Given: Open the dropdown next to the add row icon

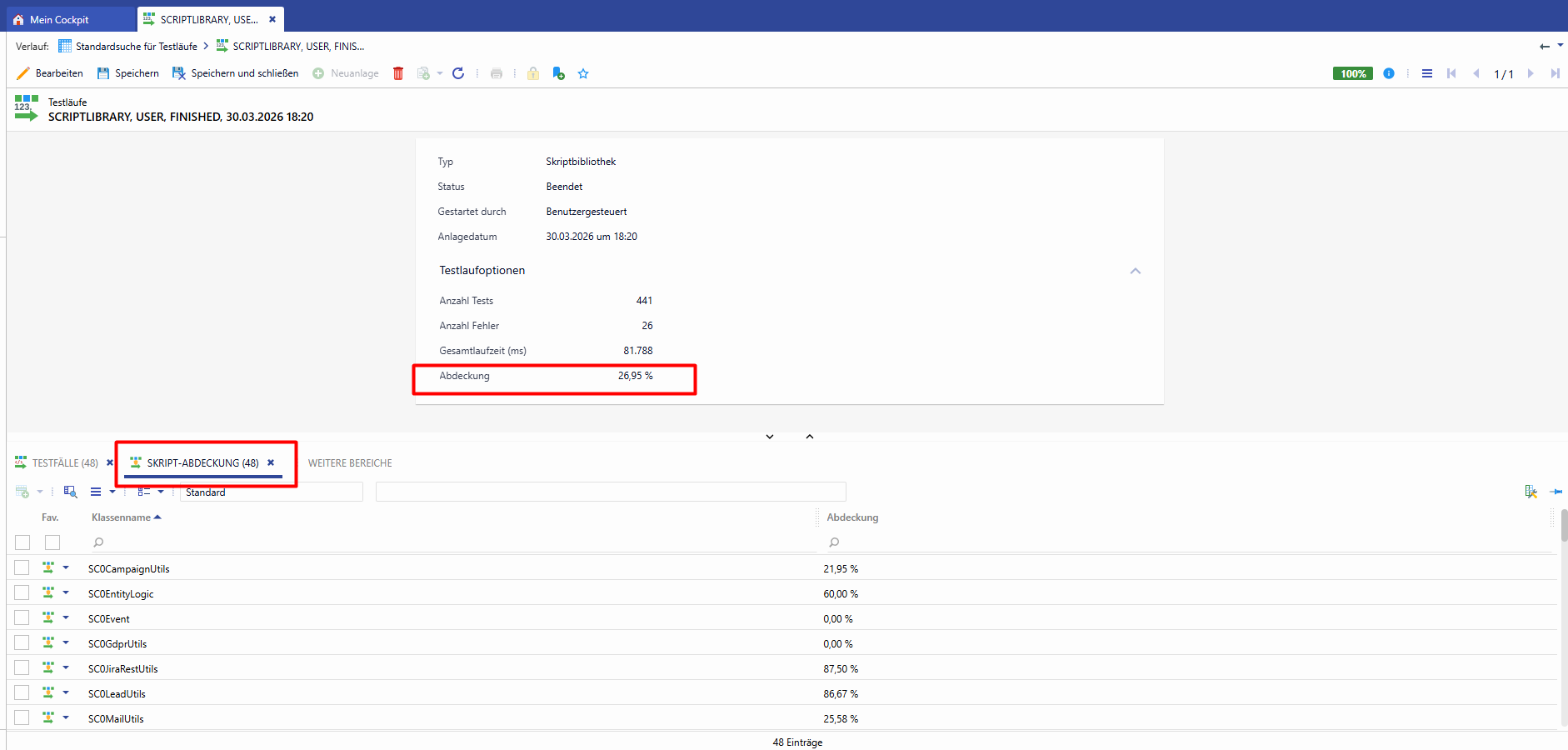Looking at the screenshot, I should [40, 492].
